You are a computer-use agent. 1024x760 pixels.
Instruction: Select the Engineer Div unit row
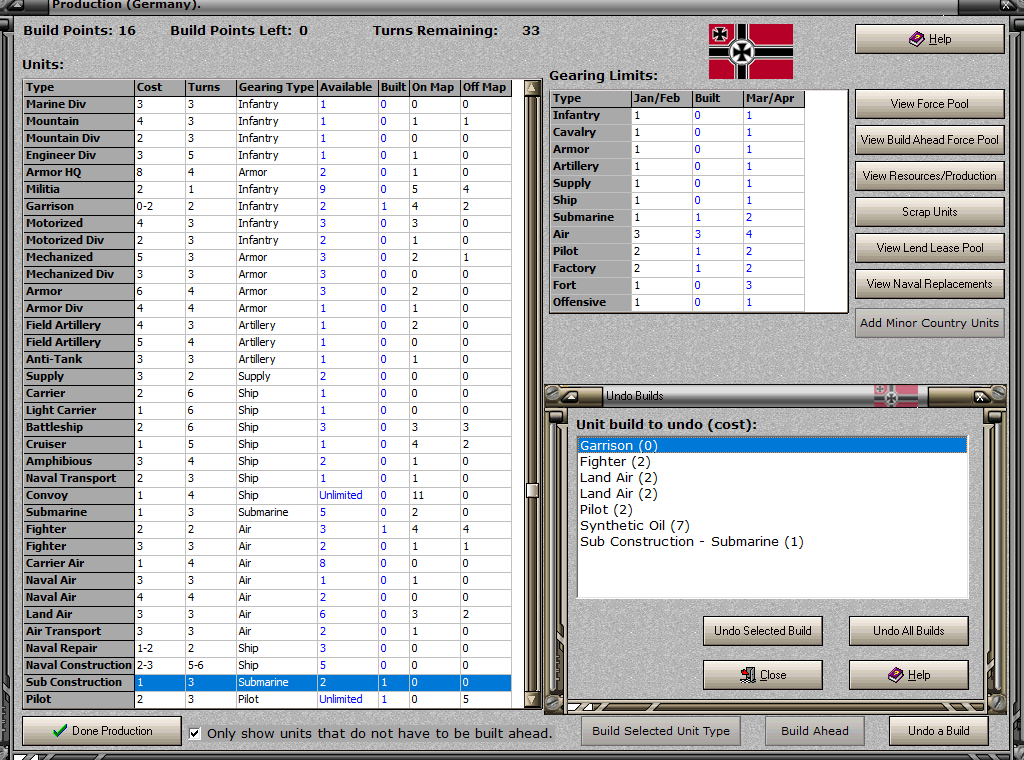pos(268,155)
